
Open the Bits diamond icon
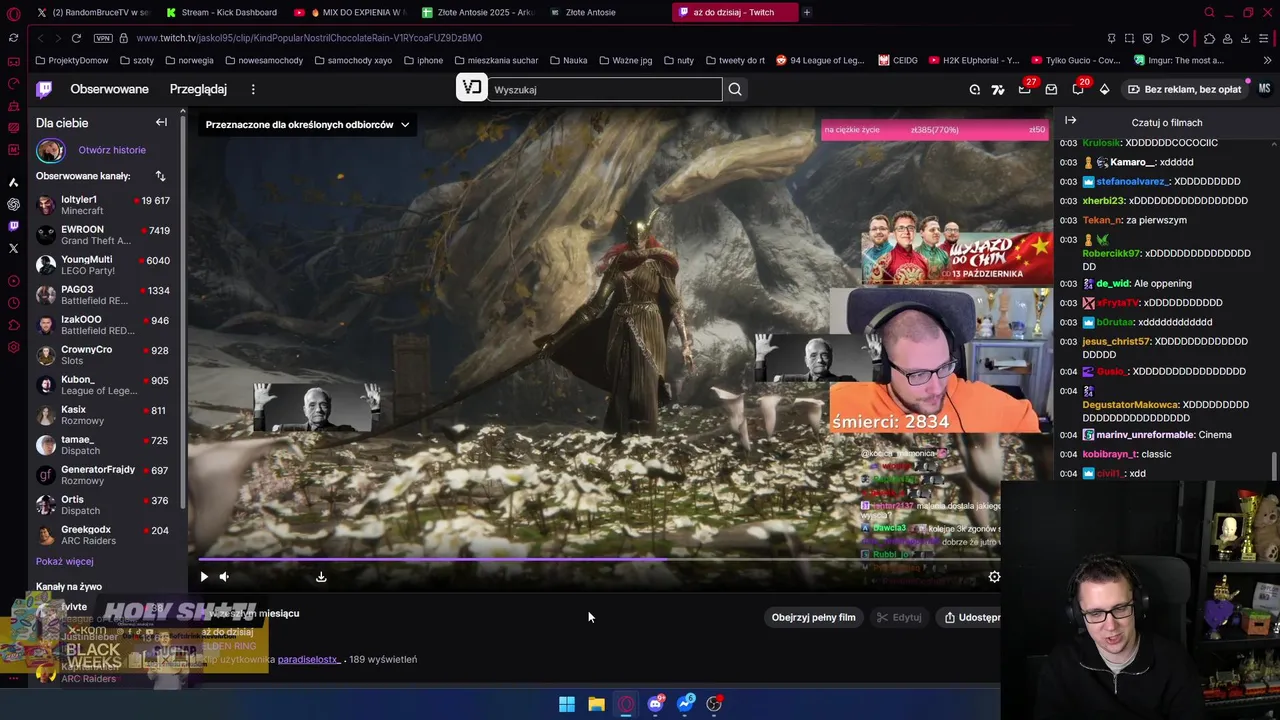coord(1104,89)
